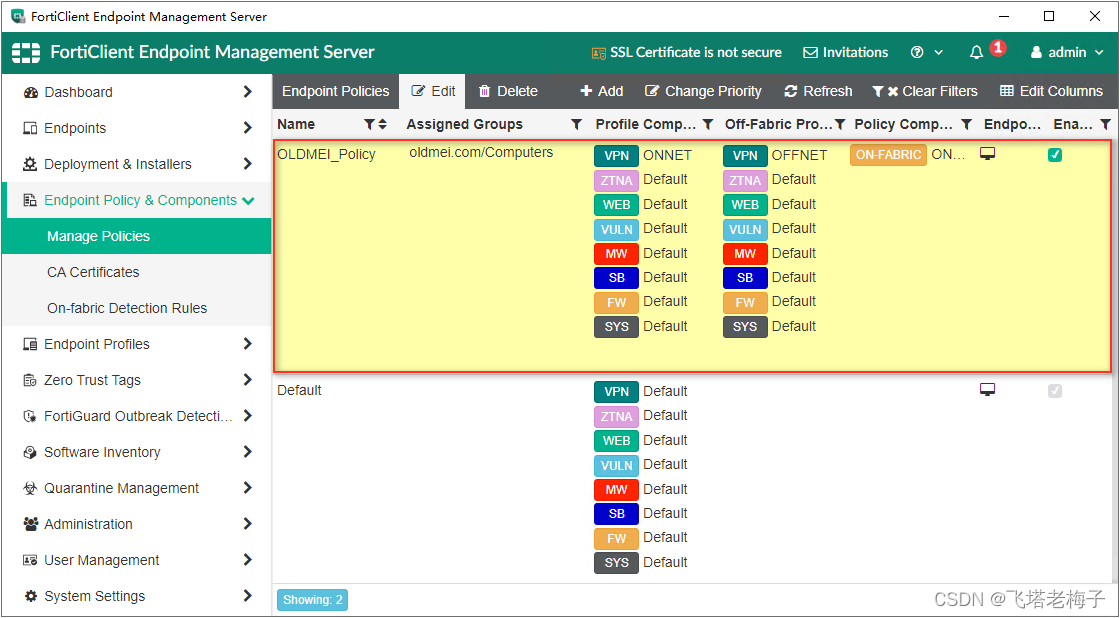Click the monitor icon in OLDMEI_Policy row
The image size is (1120, 618).
click(988, 154)
